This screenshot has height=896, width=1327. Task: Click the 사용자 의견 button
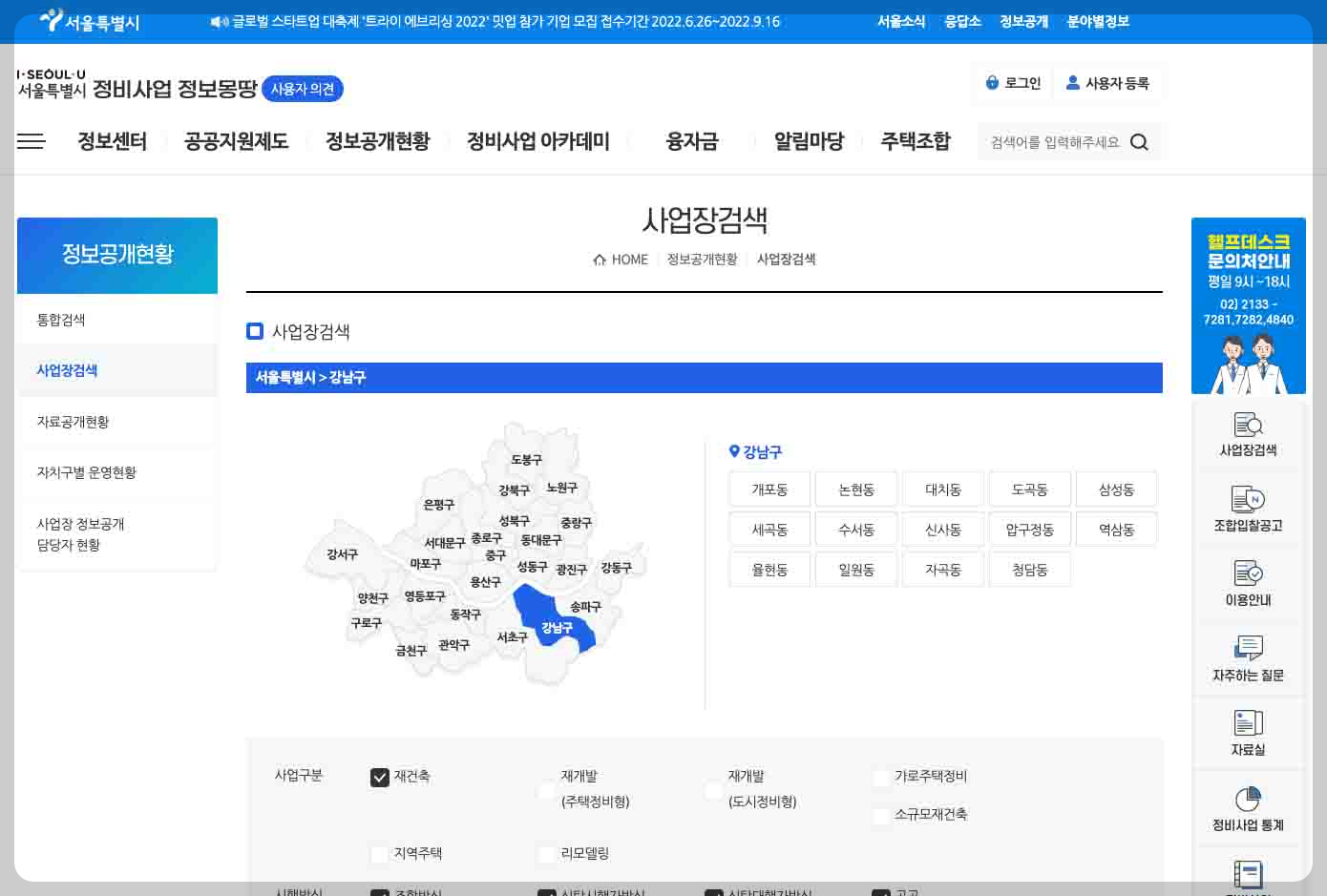[302, 89]
